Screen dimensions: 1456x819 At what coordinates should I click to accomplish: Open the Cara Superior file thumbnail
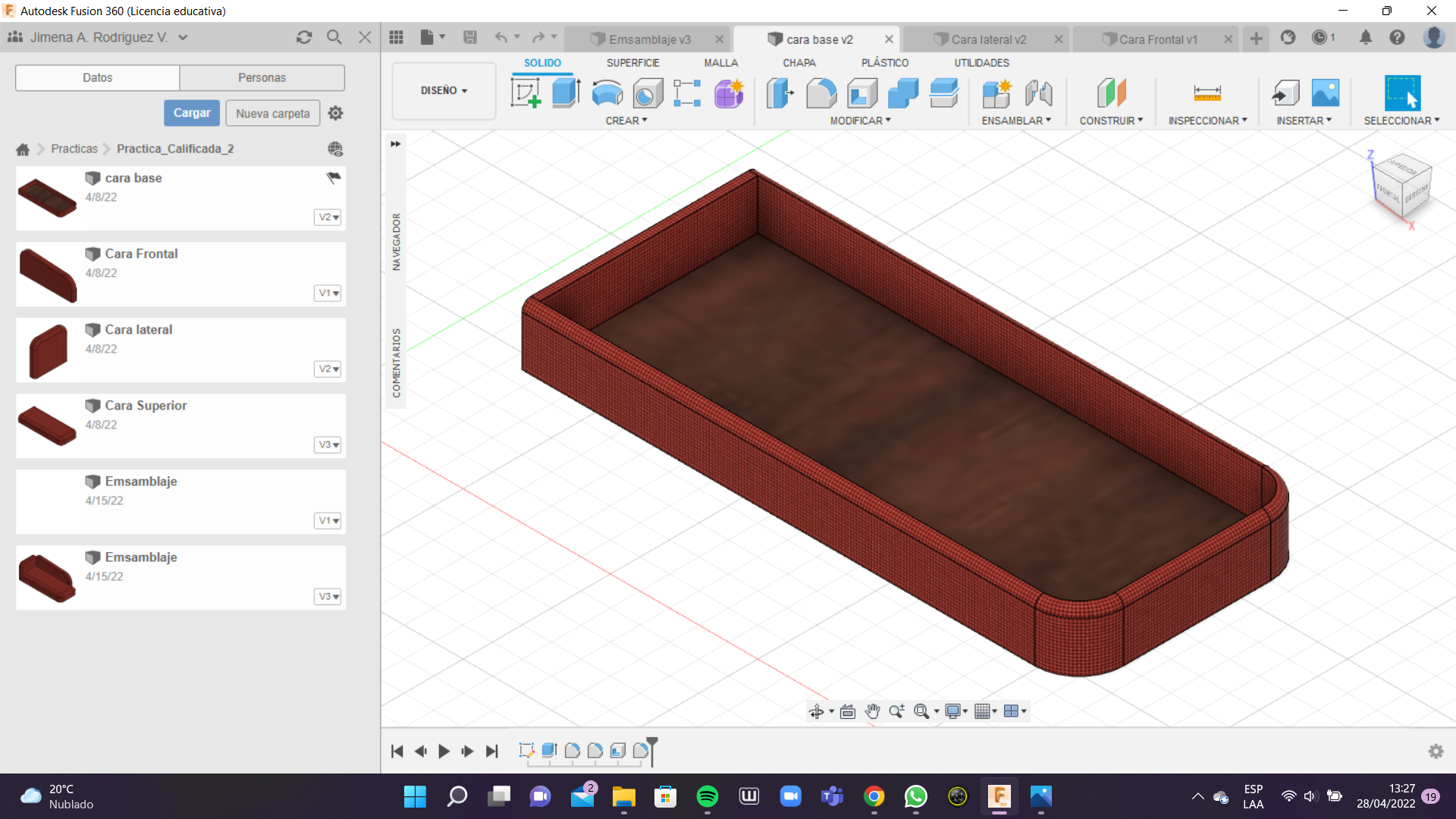coord(47,425)
